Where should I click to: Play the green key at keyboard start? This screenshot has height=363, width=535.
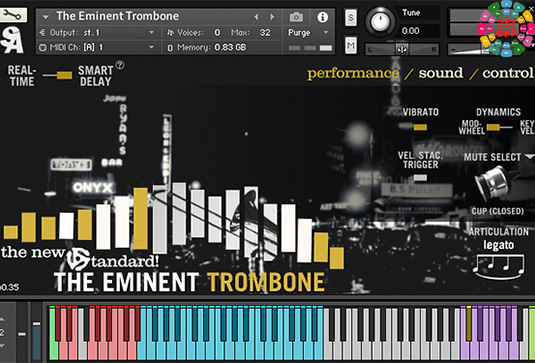point(53,334)
